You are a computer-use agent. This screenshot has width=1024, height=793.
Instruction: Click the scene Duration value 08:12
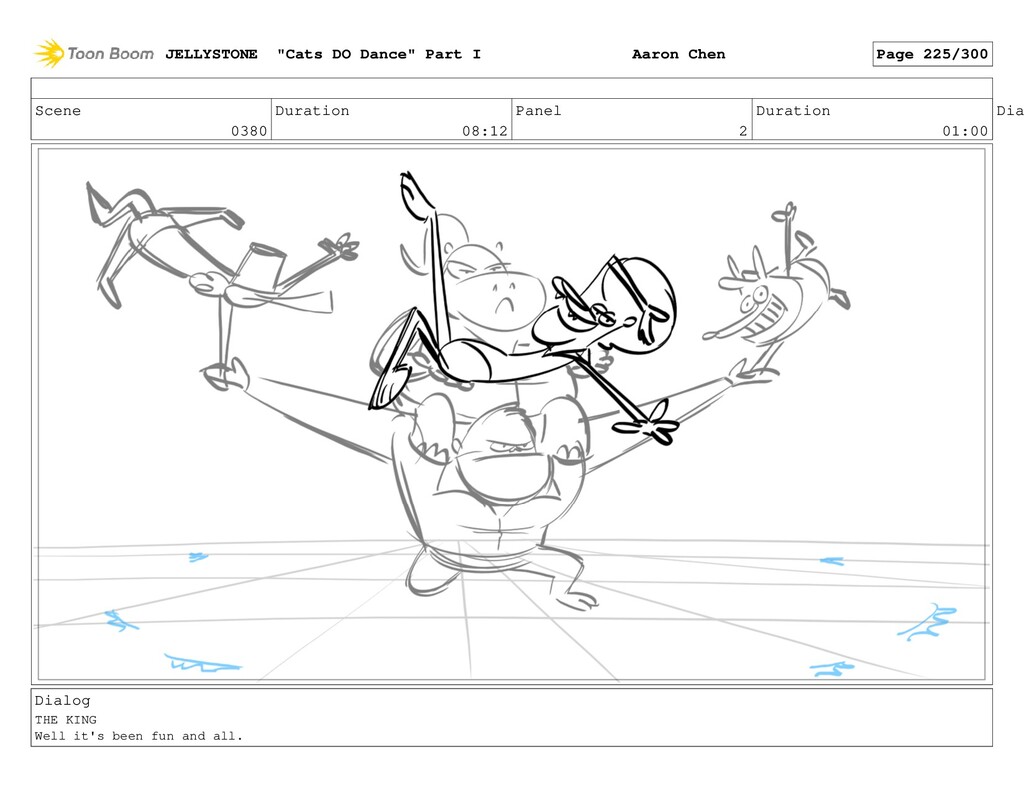(485, 131)
